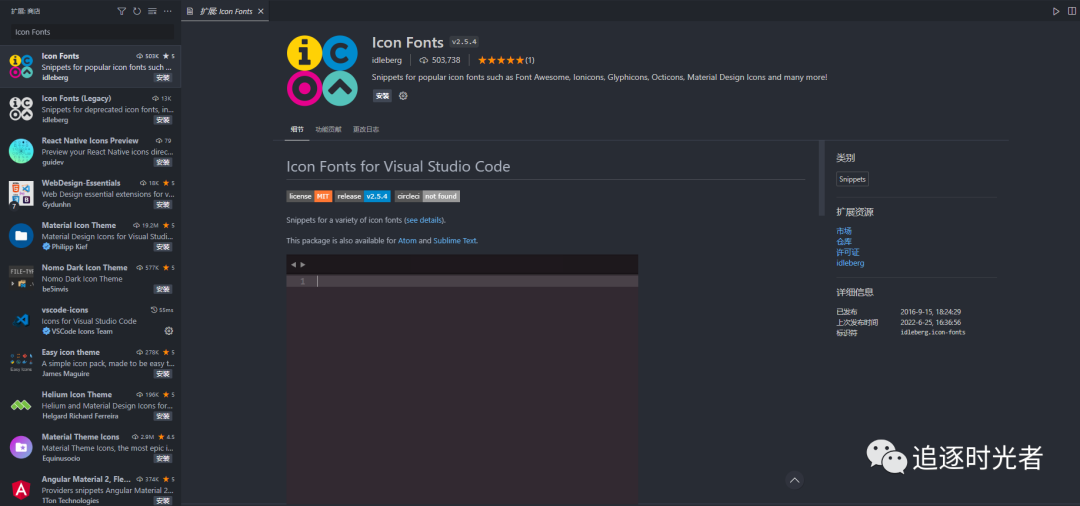The height and width of the screenshot is (506, 1080).
Task: Open the Atom package link
Action: pyautogui.click(x=407, y=241)
